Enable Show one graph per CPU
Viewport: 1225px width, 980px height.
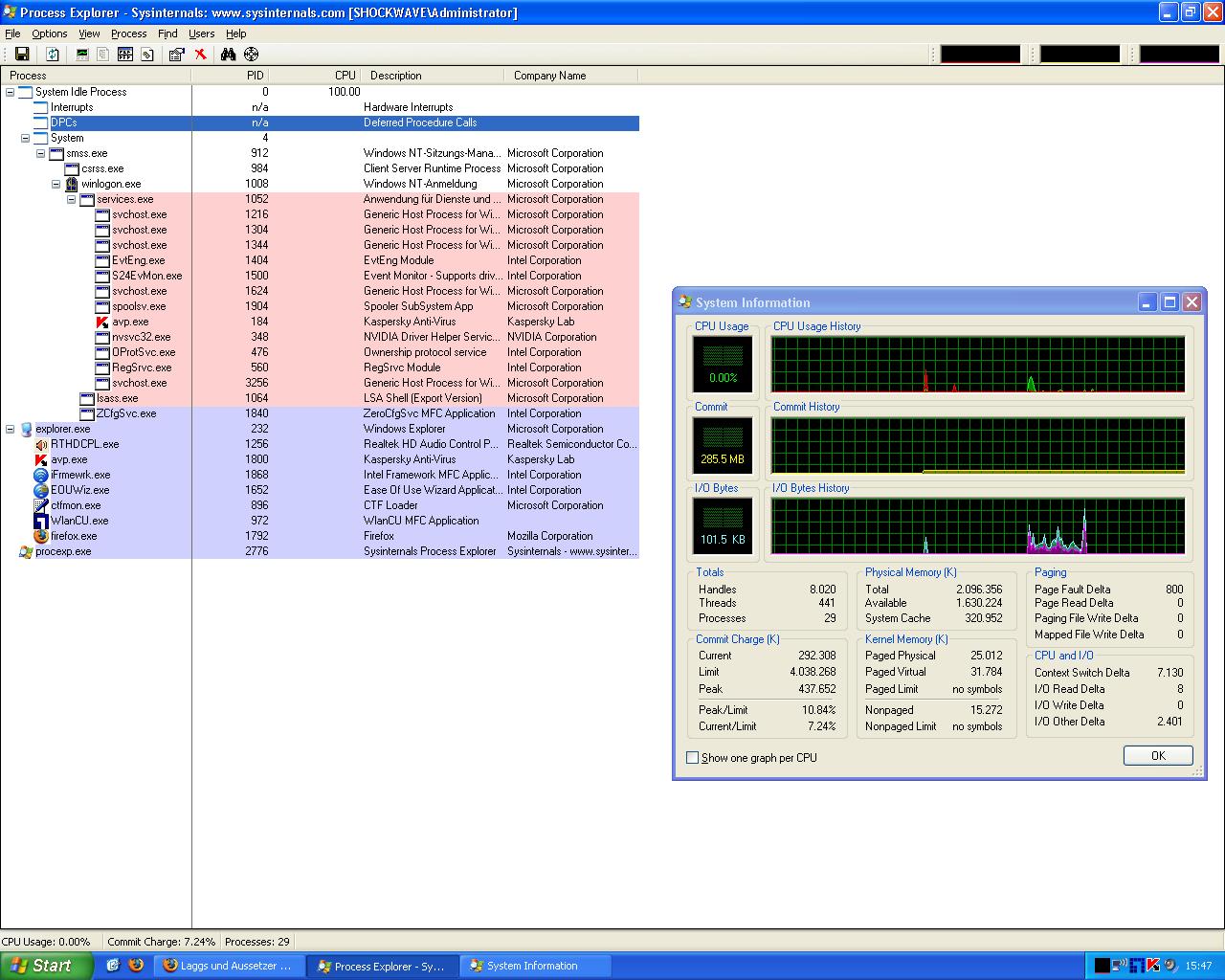click(692, 758)
